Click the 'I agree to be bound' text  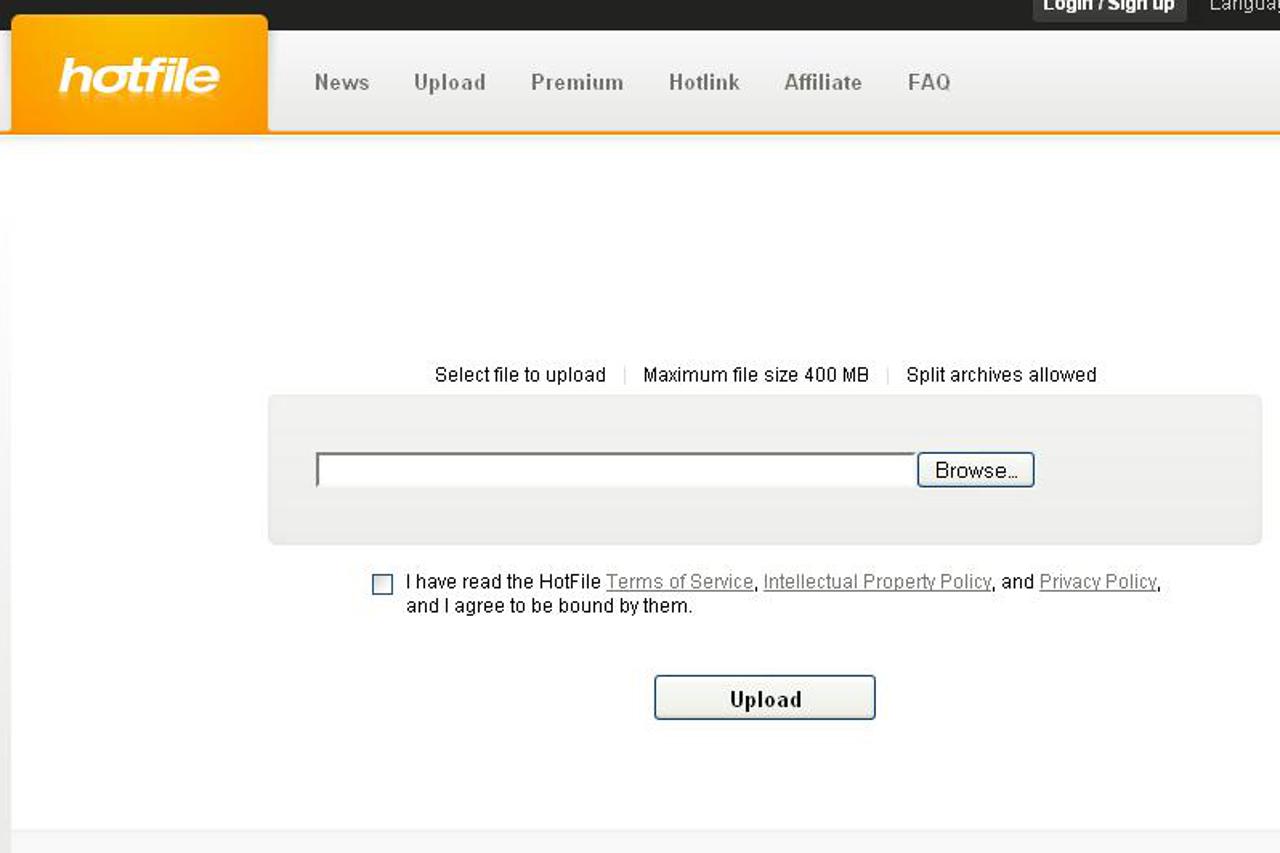pyautogui.click(x=549, y=606)
